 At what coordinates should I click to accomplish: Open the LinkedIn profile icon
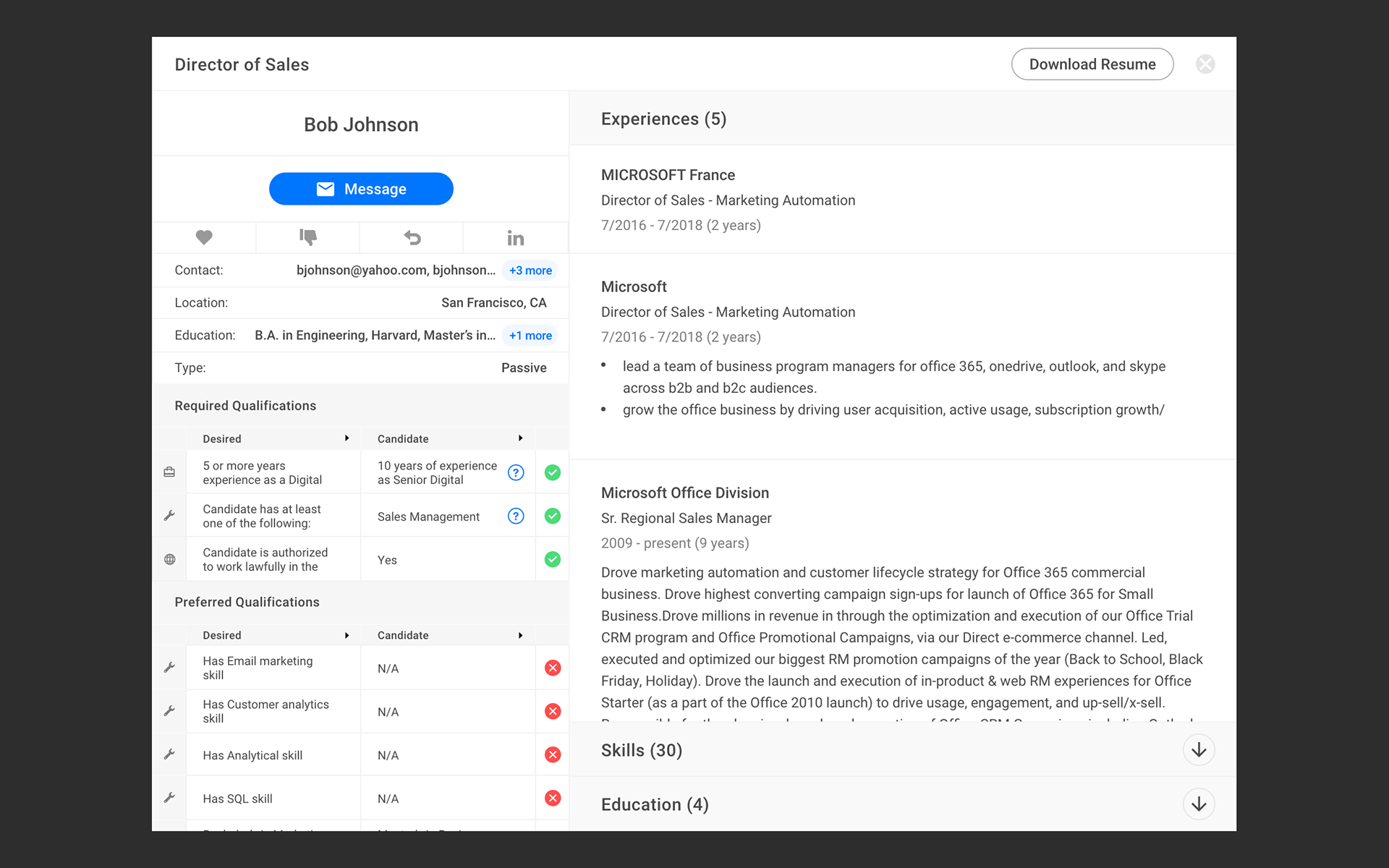coord(516,238)
